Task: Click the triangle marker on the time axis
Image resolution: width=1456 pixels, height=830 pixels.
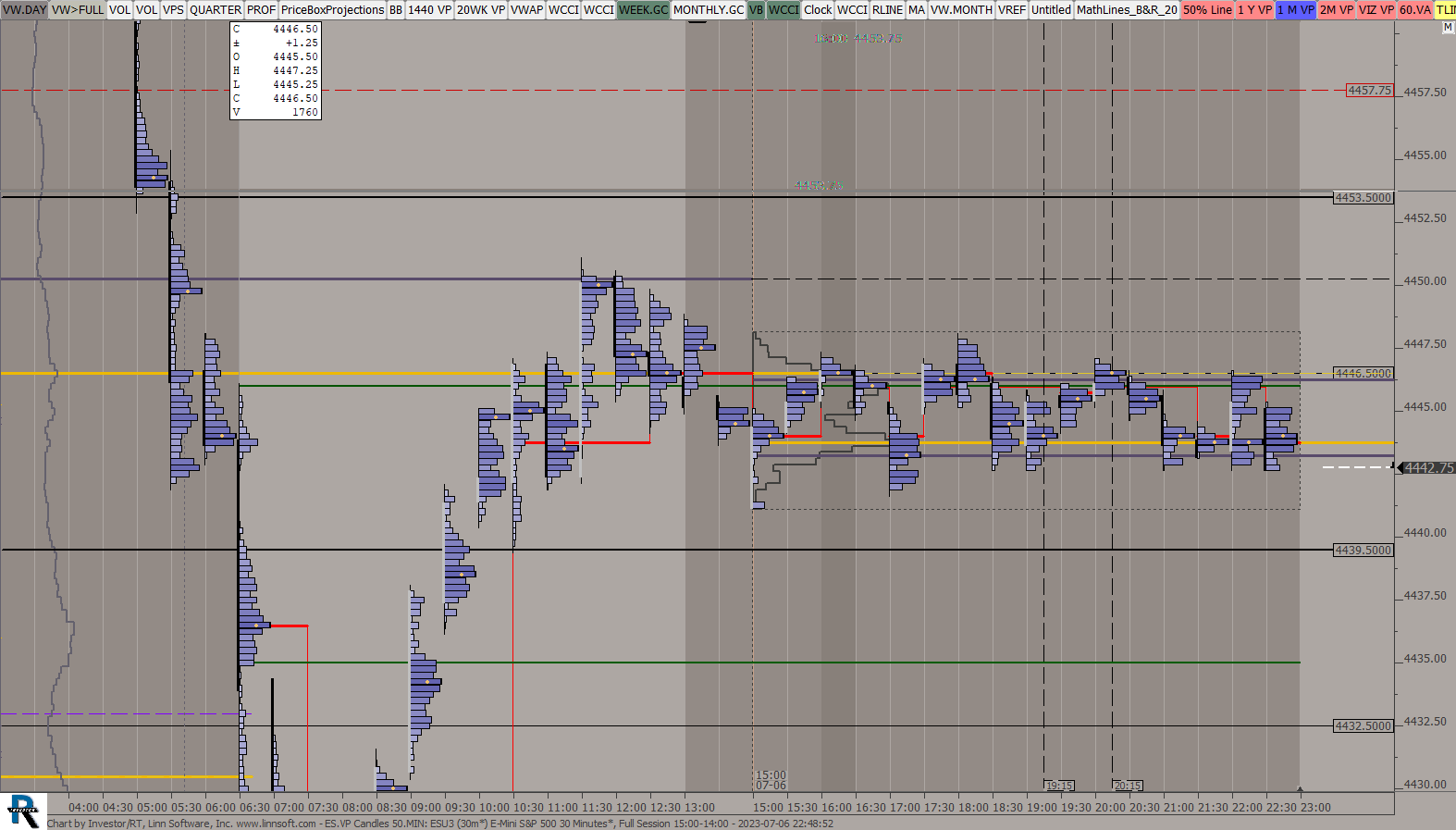Action: click(1300, 789)
